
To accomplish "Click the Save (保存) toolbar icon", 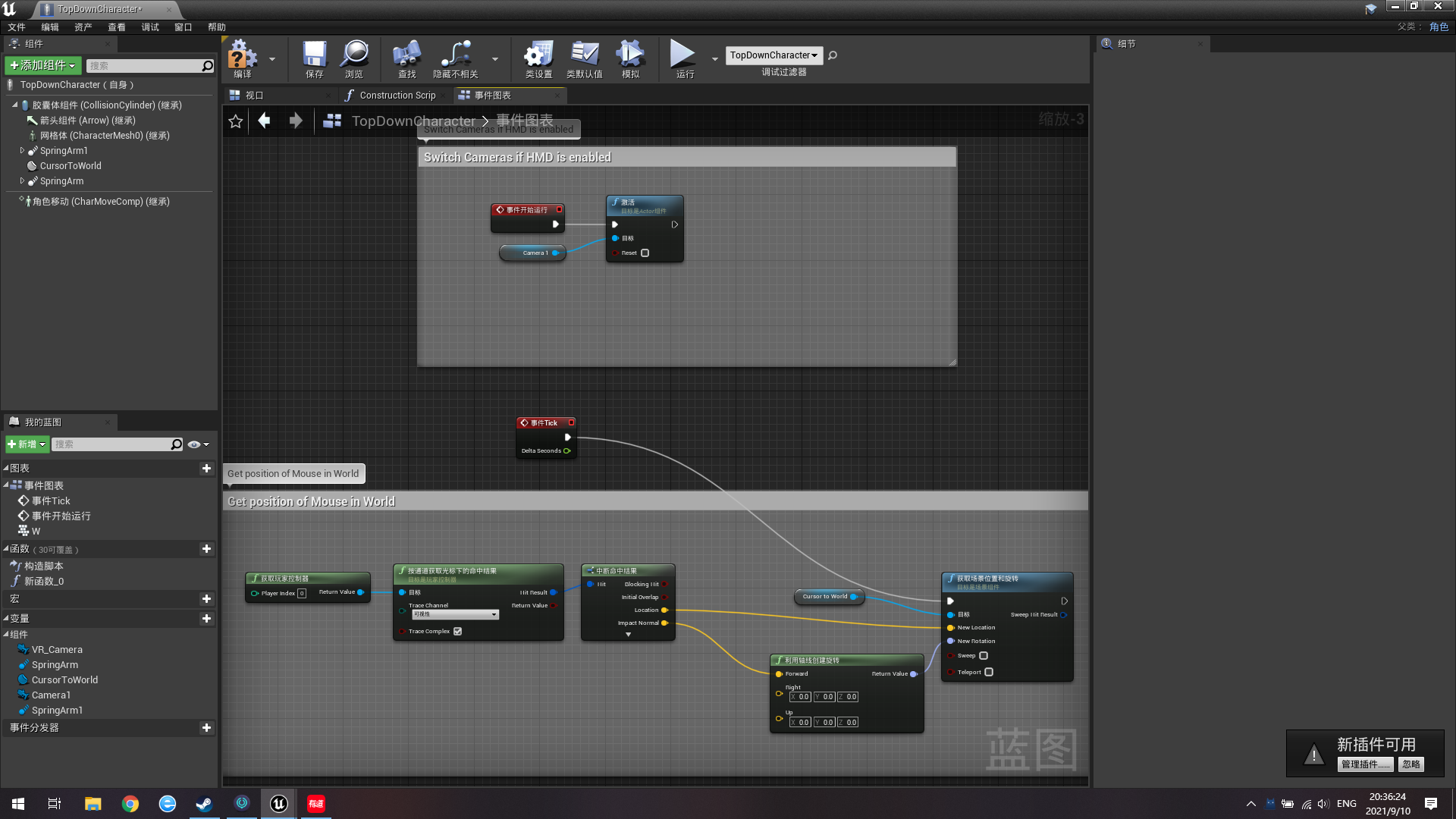I will coord(314,58).
